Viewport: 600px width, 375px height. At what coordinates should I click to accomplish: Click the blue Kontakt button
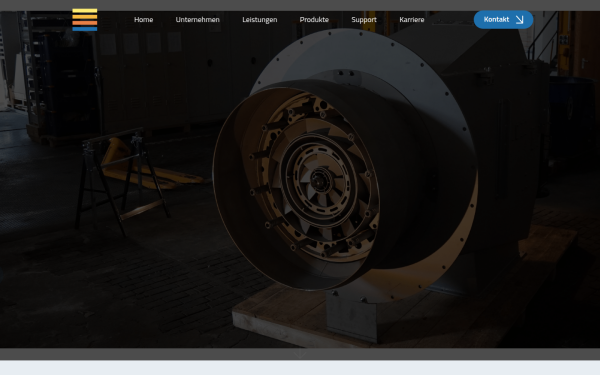(503, 20)
